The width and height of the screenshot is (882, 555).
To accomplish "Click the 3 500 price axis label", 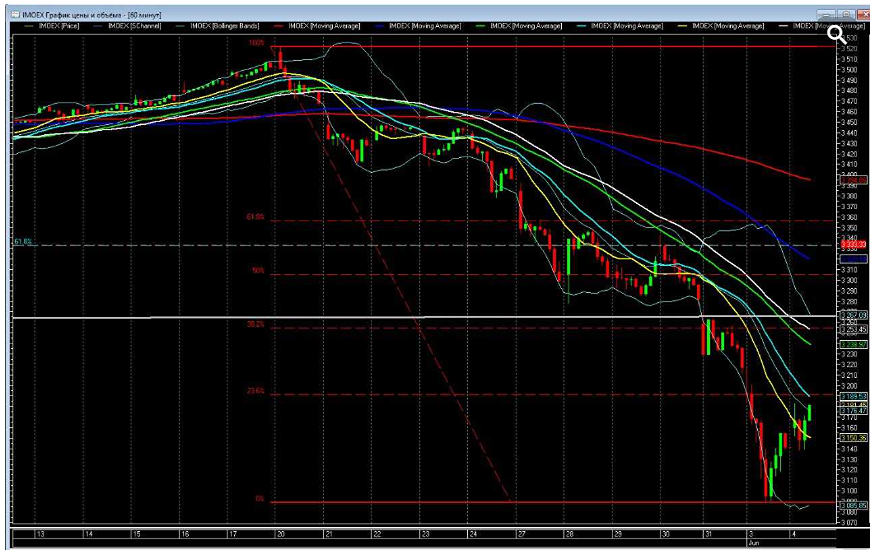I will [850, 70].
